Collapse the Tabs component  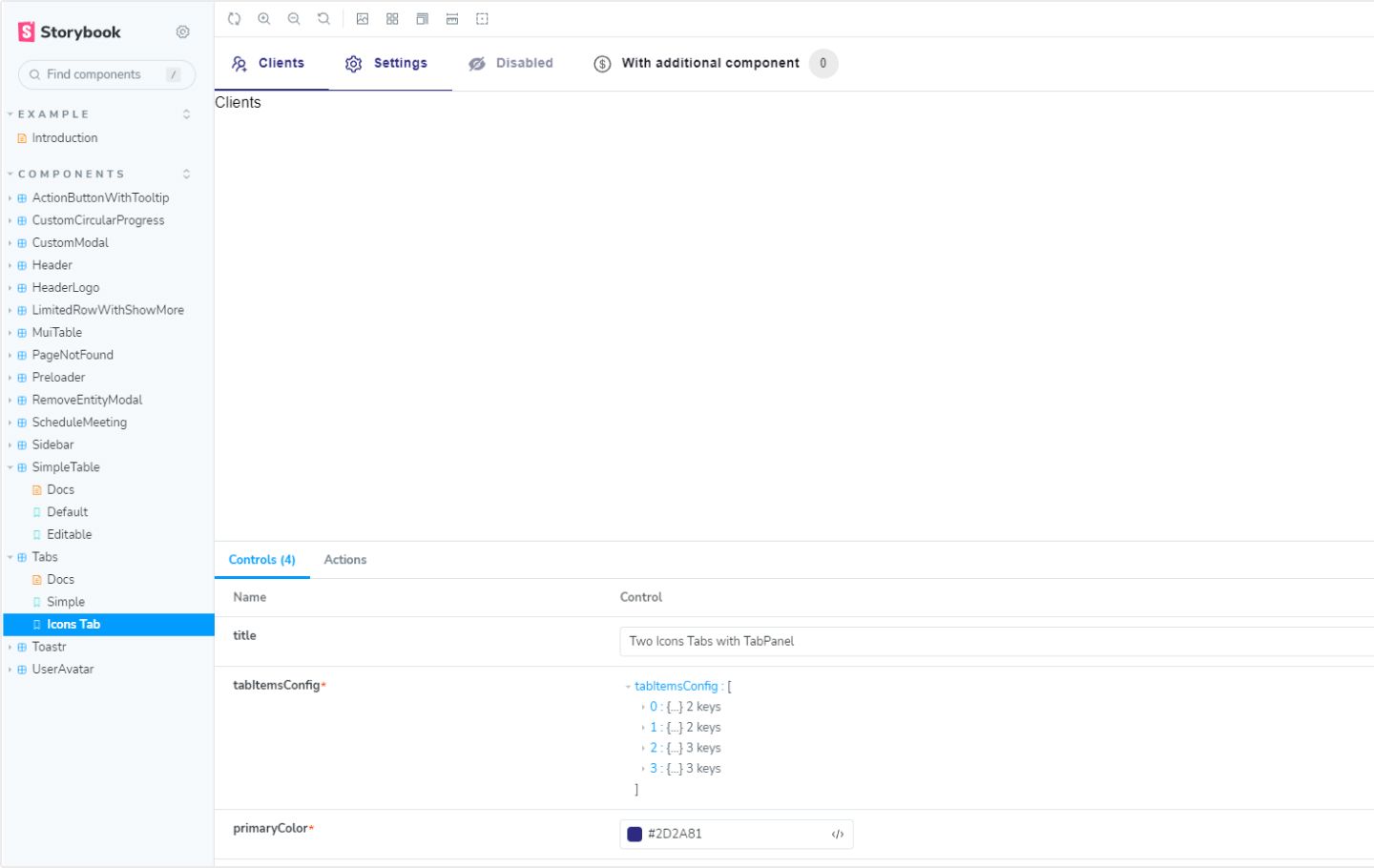point(45,557)
